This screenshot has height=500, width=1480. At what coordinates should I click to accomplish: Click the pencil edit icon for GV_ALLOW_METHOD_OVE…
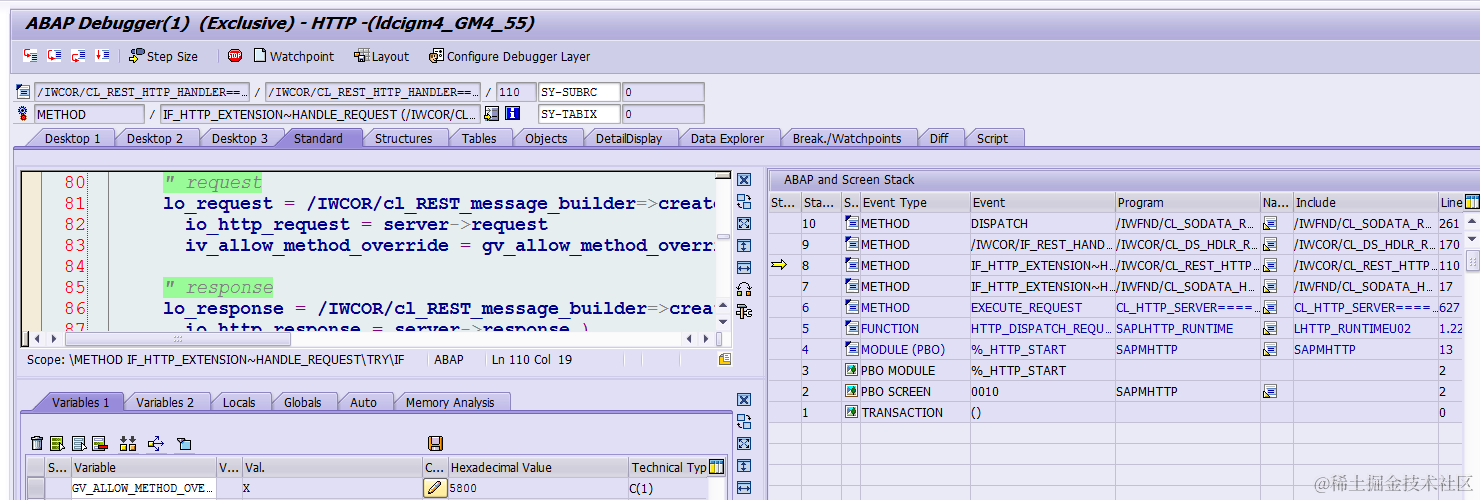(435, 488)
